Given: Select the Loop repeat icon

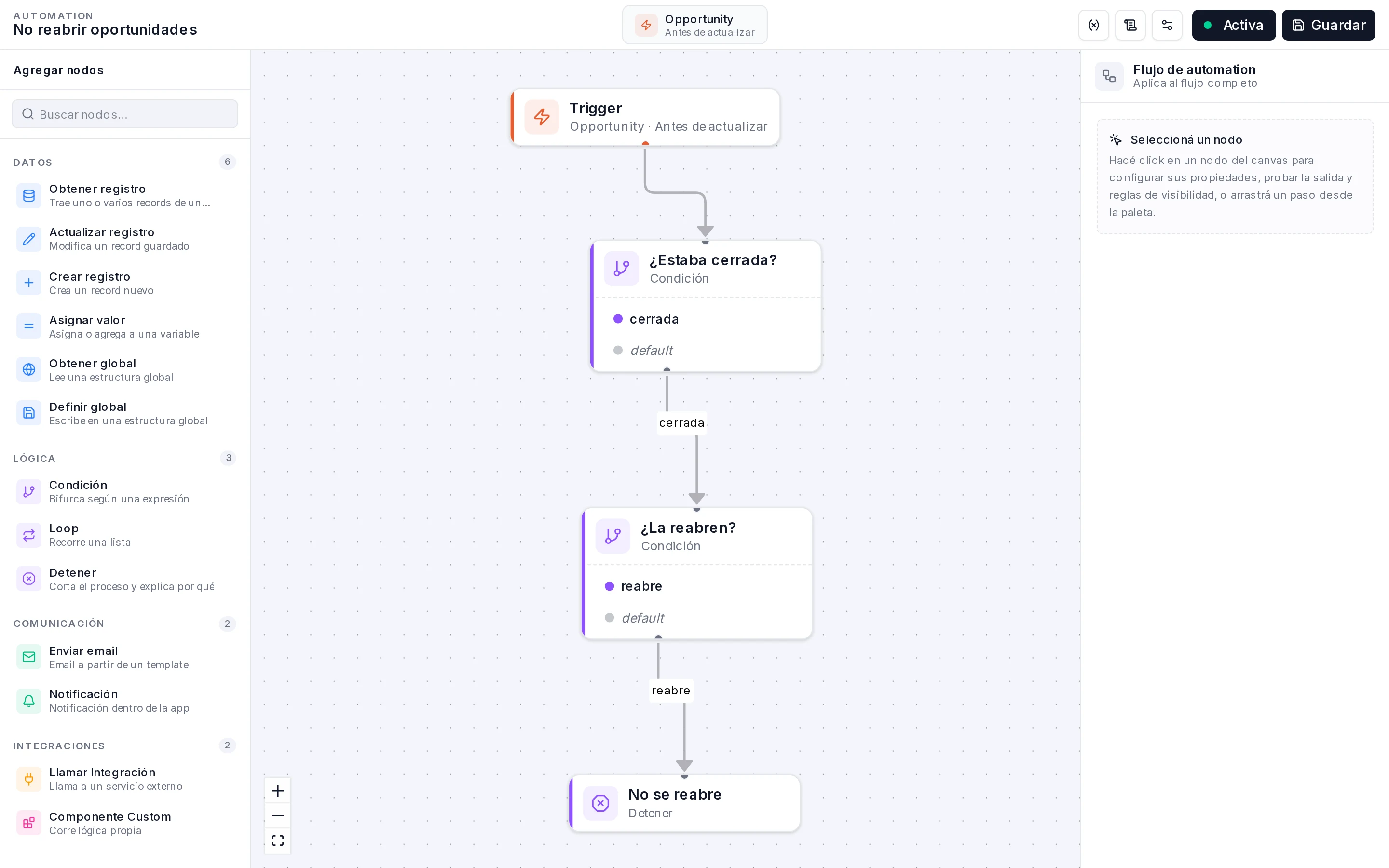Looking at the screenshot, I should coord(29,535).
